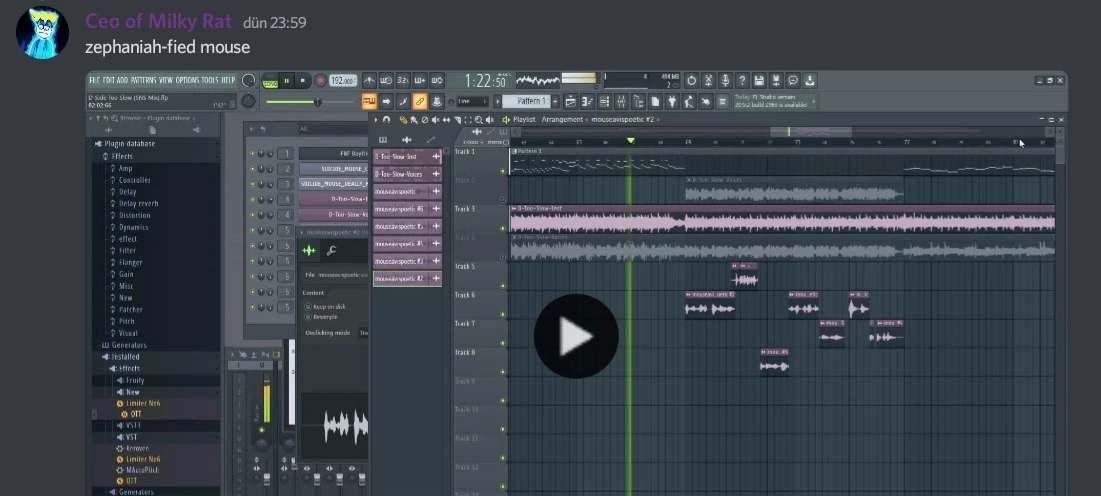
Task: Click the step-edit arrow toolbar icon
Action: pos(386,102)
